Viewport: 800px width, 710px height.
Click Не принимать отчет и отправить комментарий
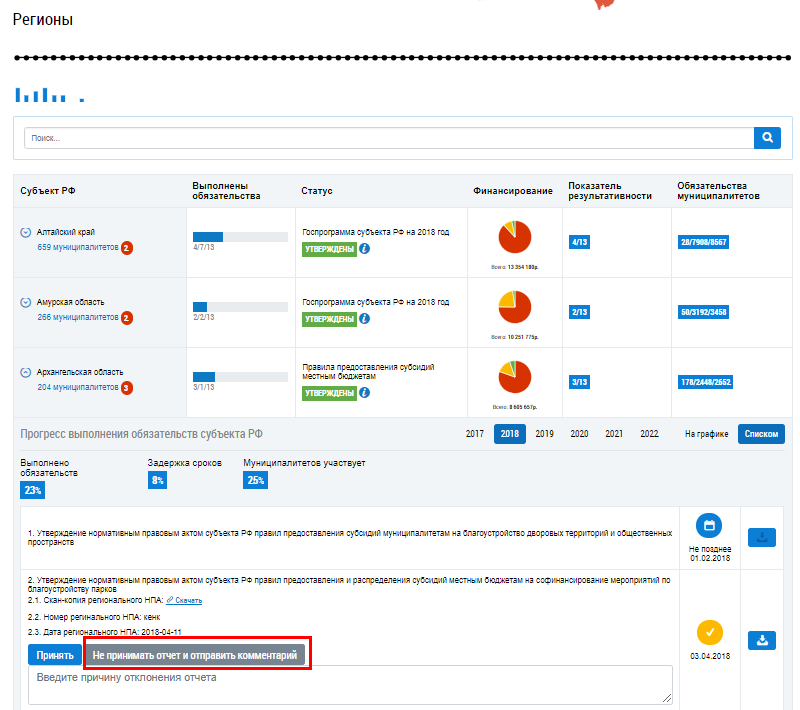(195, 655)
